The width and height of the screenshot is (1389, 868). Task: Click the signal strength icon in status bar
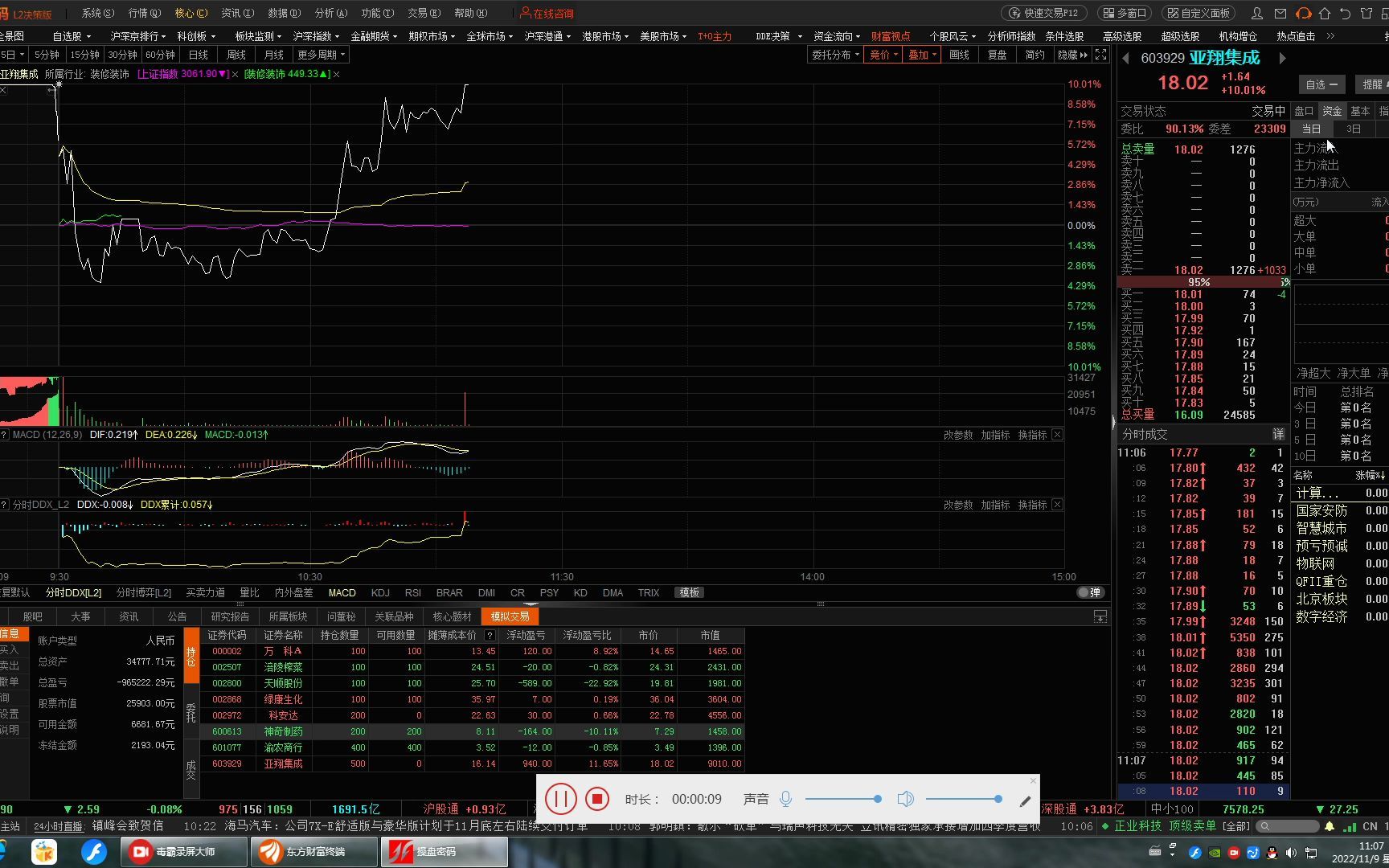[x=1350, y=826]
